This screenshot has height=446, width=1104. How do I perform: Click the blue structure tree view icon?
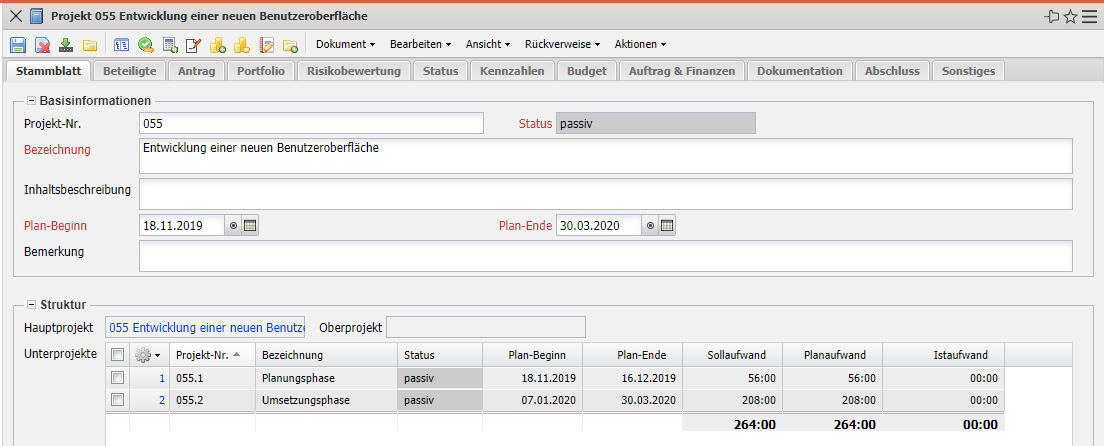pyautogui.click(x=121, y=45)
